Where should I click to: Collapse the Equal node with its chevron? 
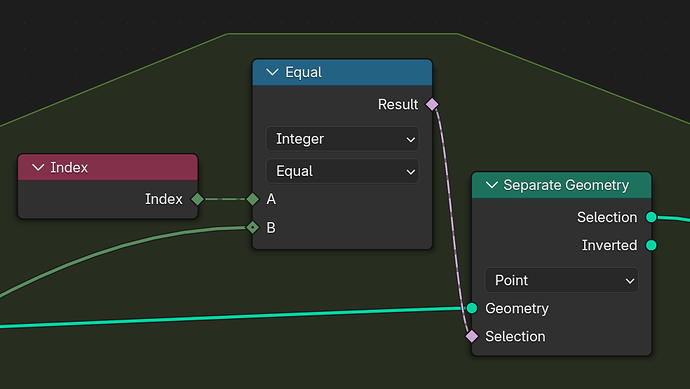pos(272,72)
